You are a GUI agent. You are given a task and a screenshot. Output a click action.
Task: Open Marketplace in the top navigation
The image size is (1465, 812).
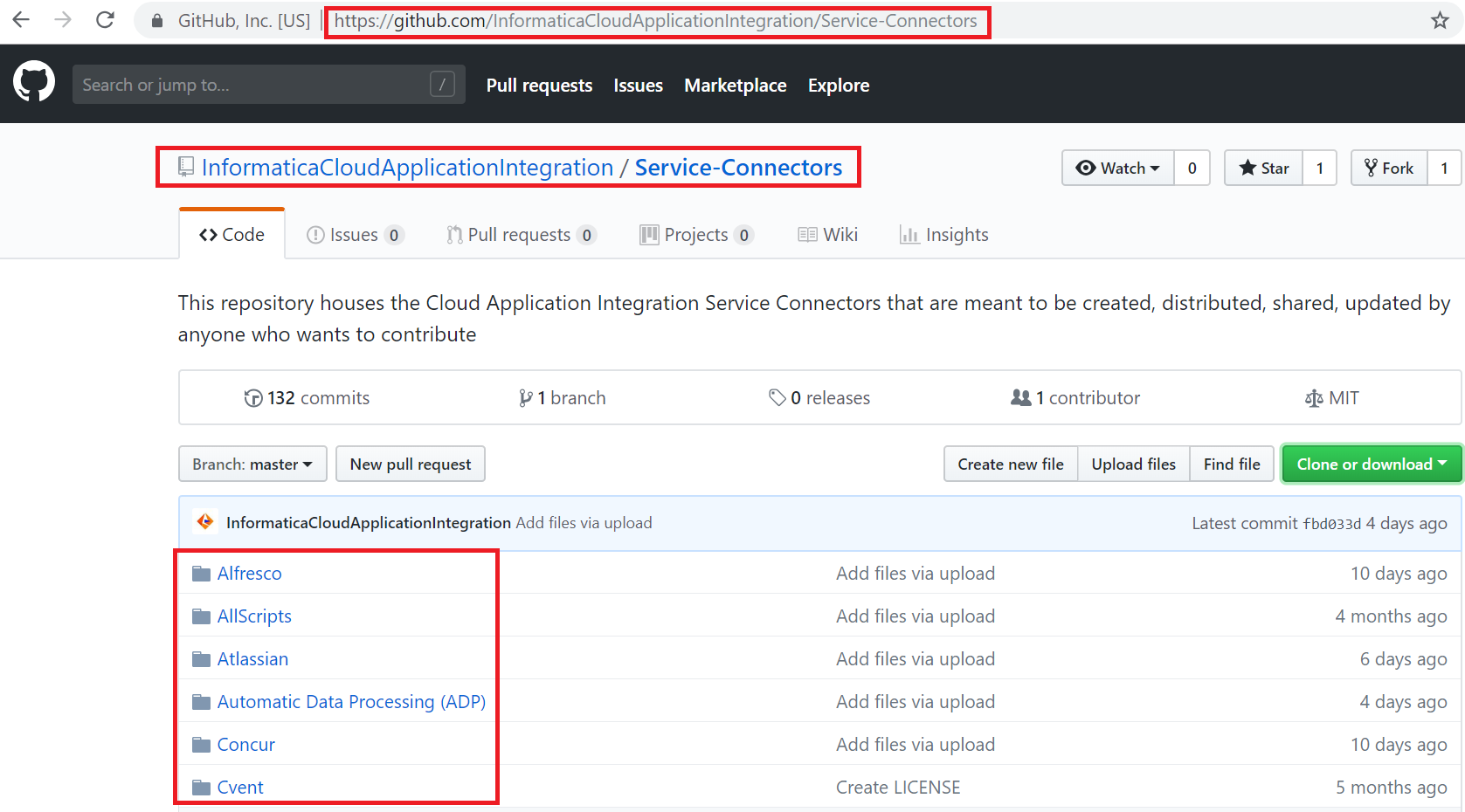point(736,85)
